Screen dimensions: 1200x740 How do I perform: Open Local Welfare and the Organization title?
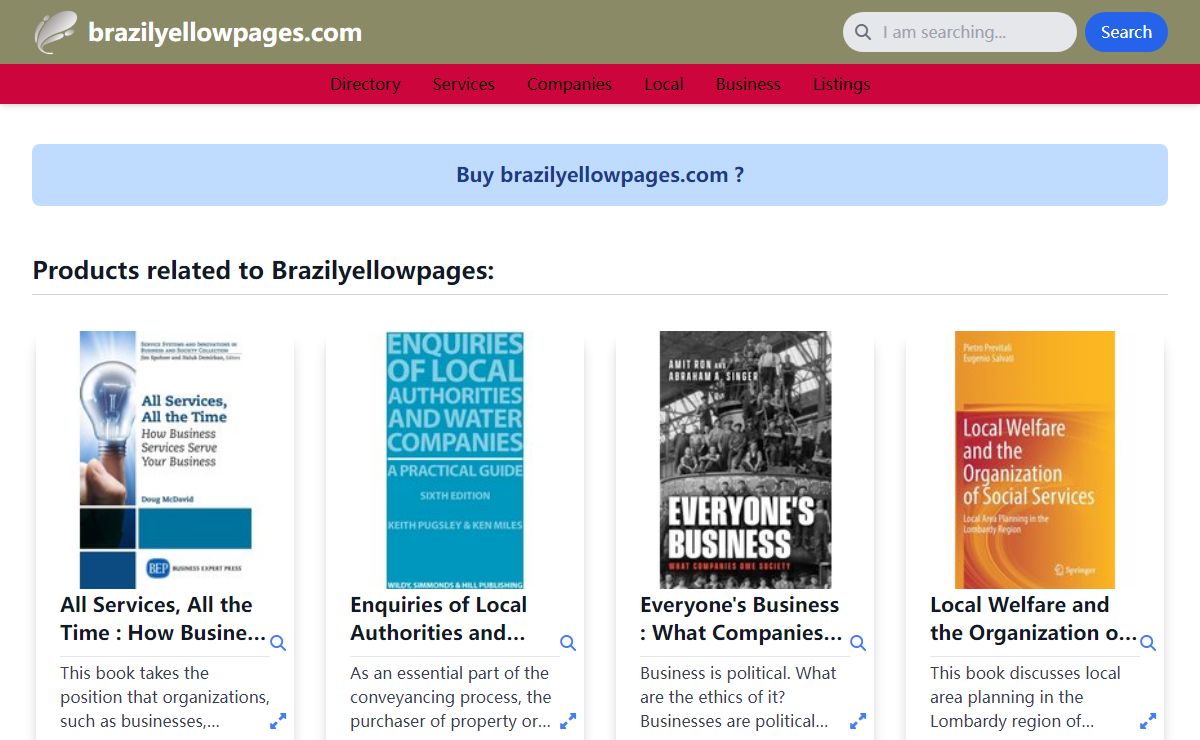coord(1033,619)
